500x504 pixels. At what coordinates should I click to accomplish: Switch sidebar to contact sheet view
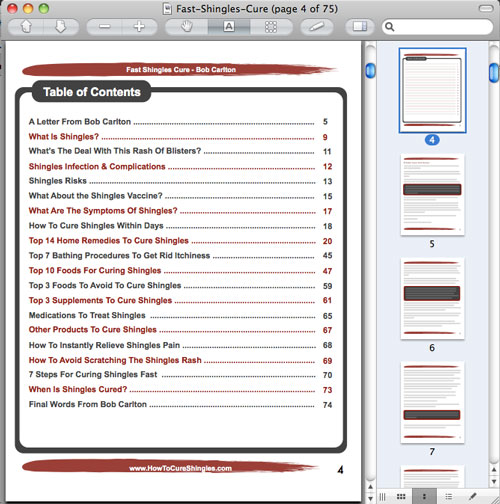coord(401,497)
